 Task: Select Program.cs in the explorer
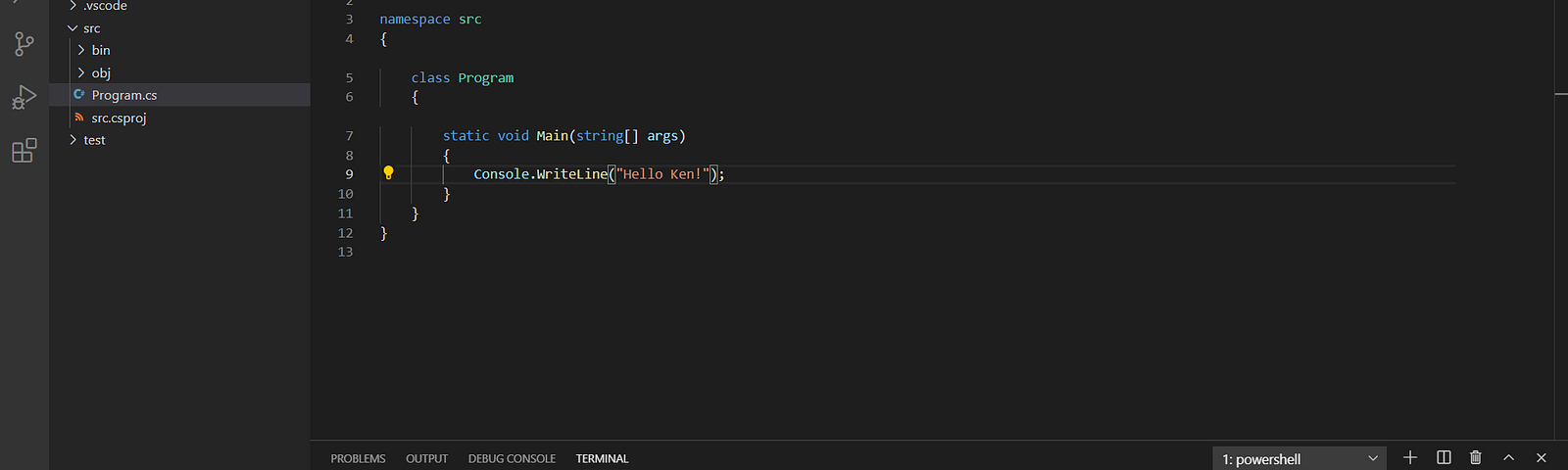(179, 95)
